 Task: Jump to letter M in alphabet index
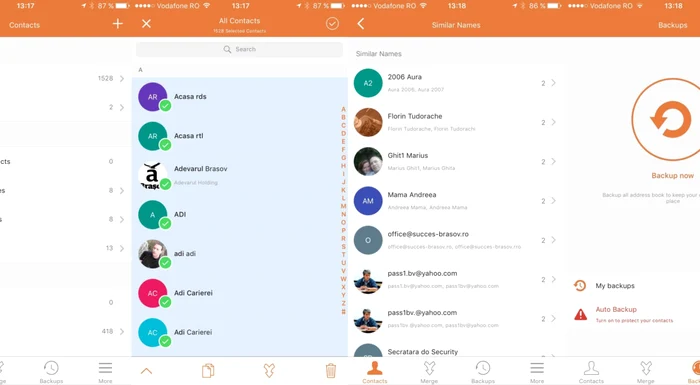[x=343, y=206]
